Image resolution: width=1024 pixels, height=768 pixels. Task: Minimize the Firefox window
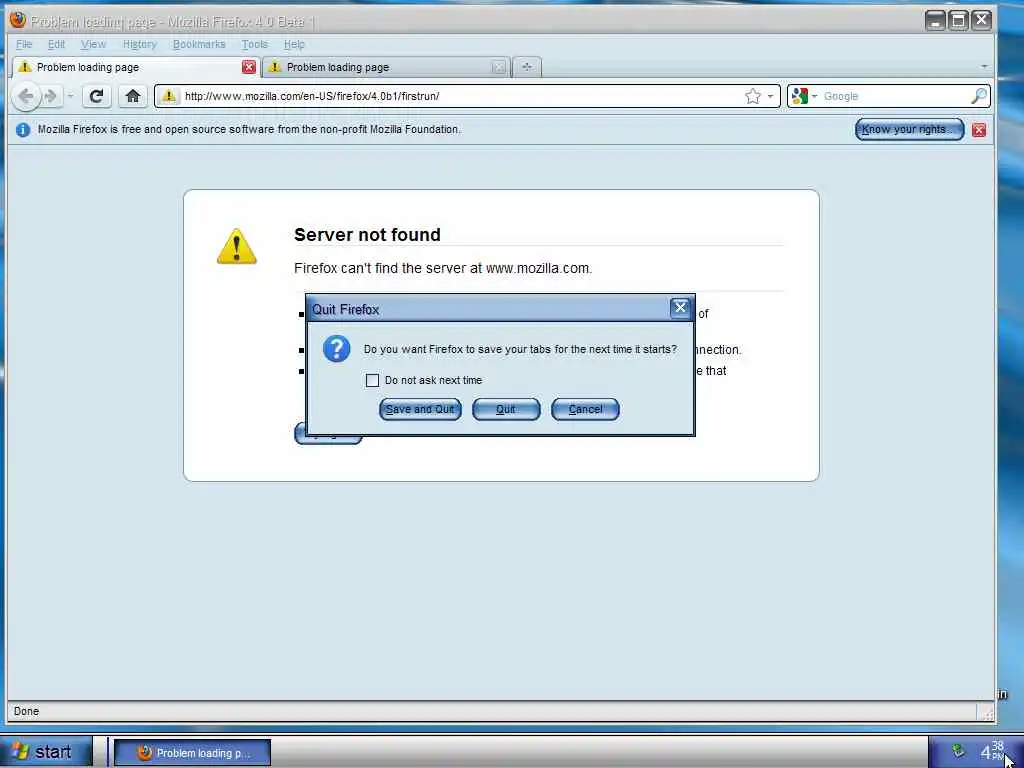pos(935,21)
